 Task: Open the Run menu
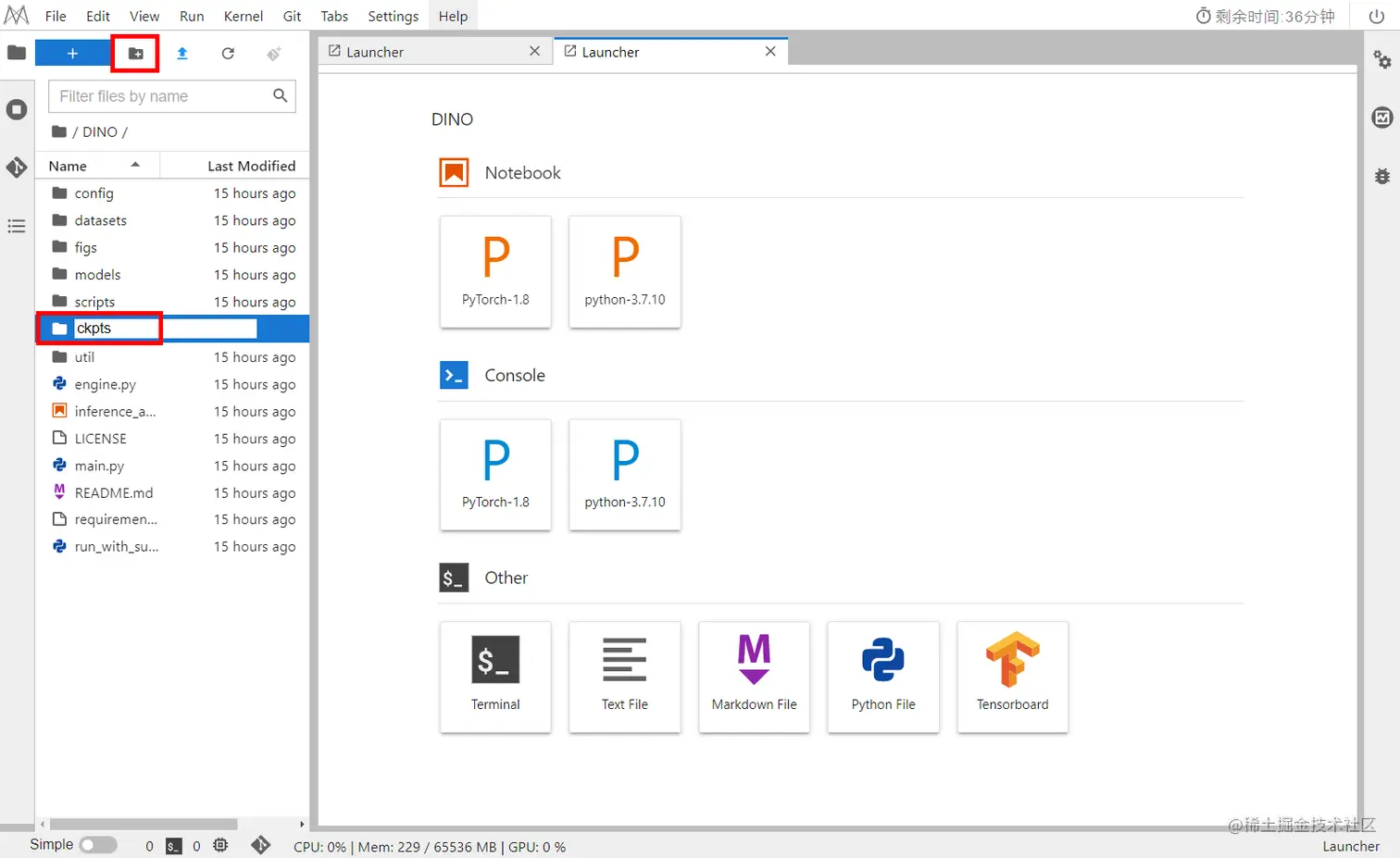[x=192, y=16]
